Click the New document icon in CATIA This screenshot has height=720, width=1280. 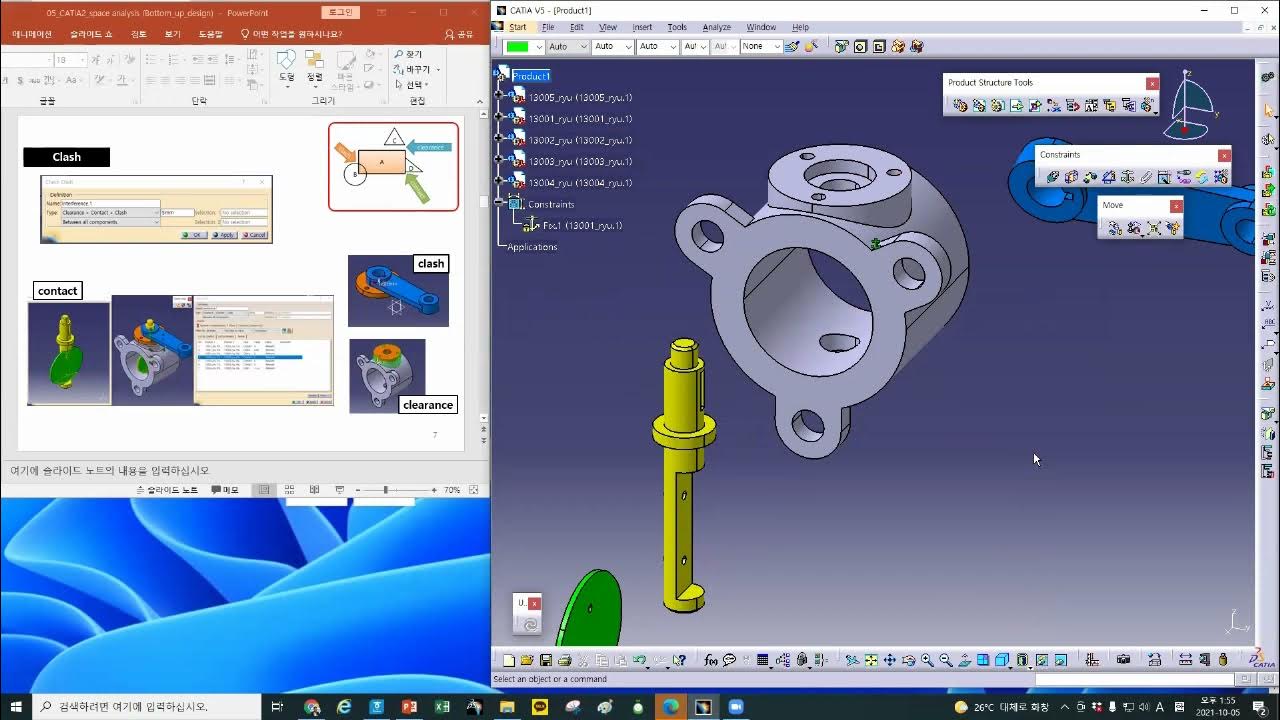point(509,660)
